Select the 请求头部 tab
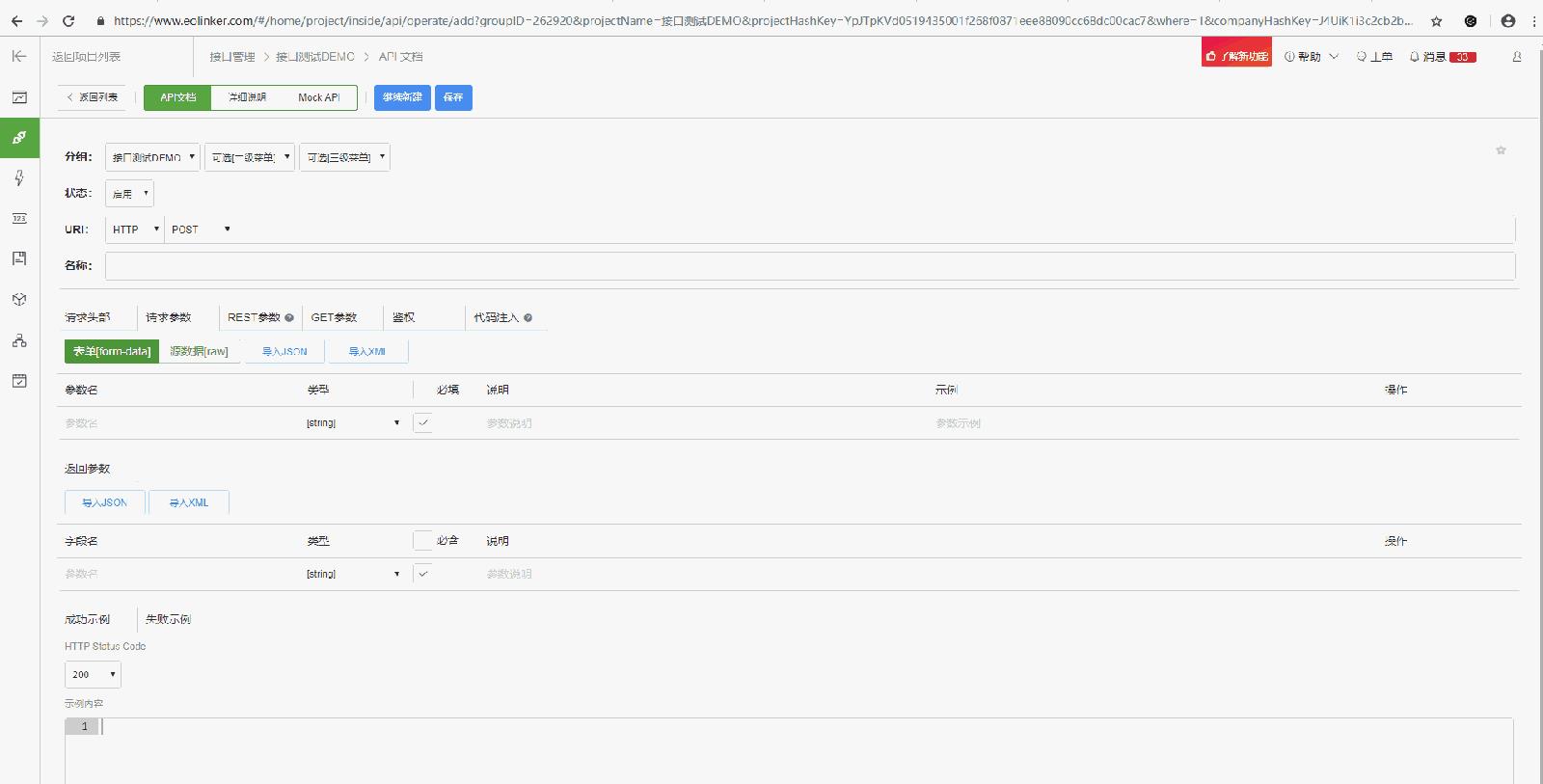 tap(88, 317)
